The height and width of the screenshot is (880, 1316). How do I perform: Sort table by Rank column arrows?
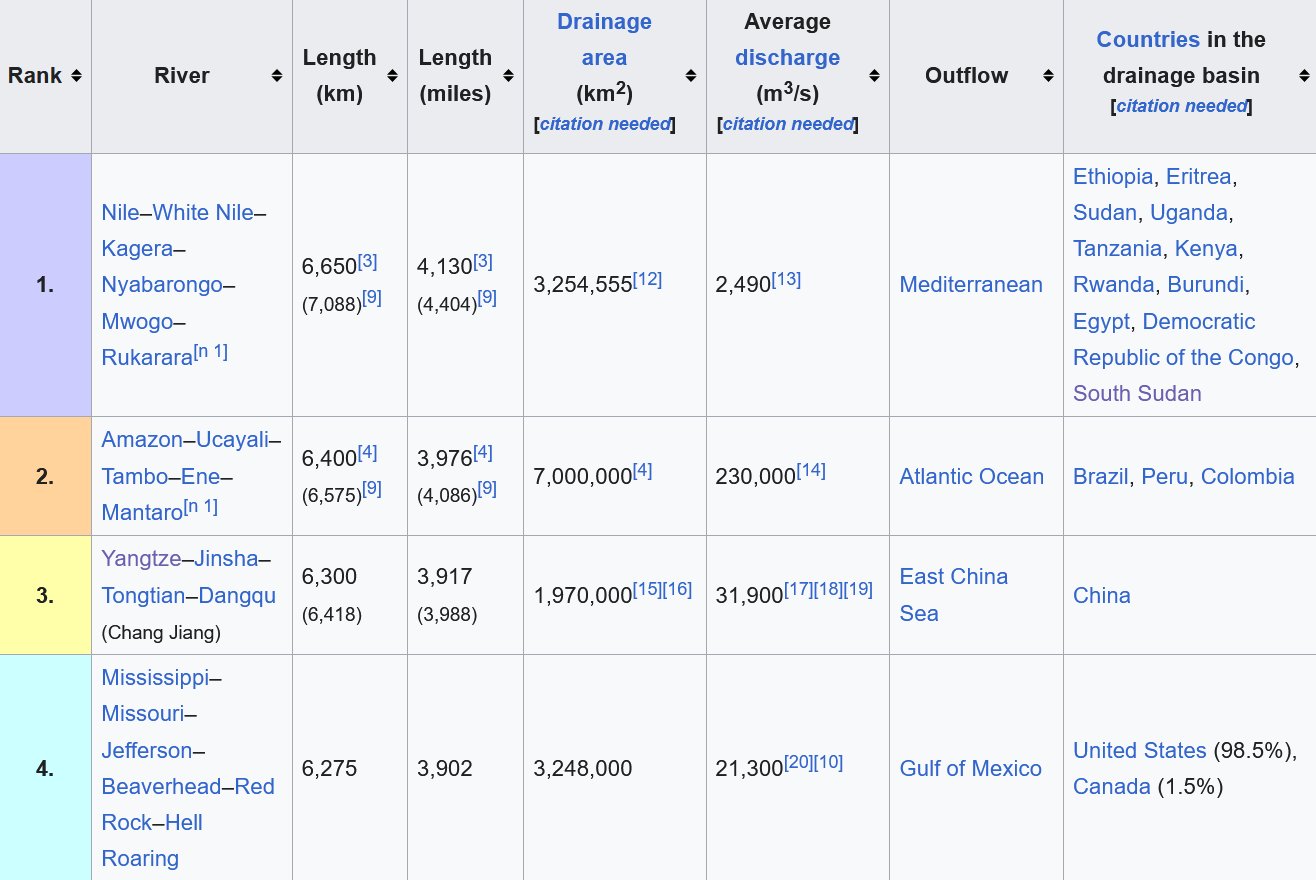[x=76, y=76]
